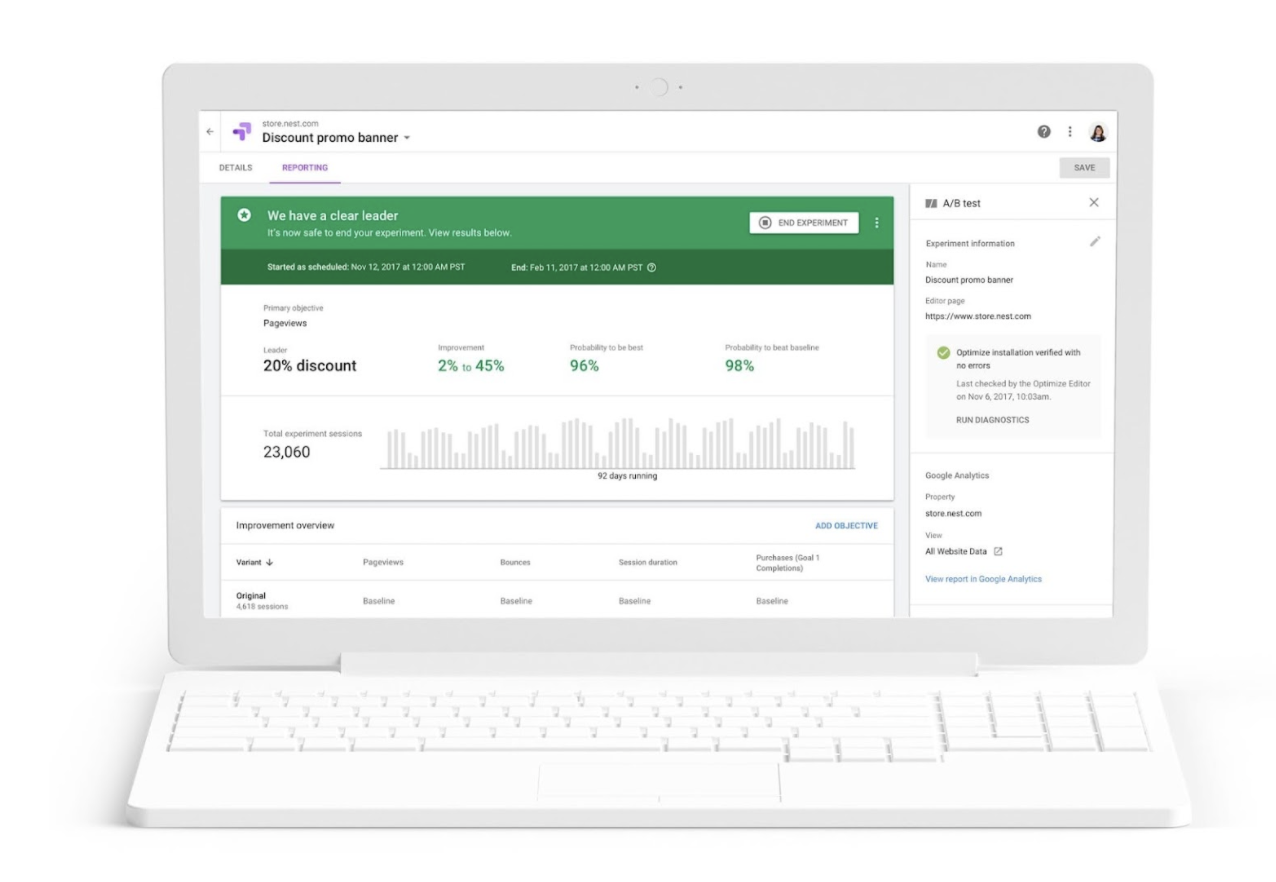Click We have a clear leader heading
1276x882 pixels.
[x=332, y=215]
